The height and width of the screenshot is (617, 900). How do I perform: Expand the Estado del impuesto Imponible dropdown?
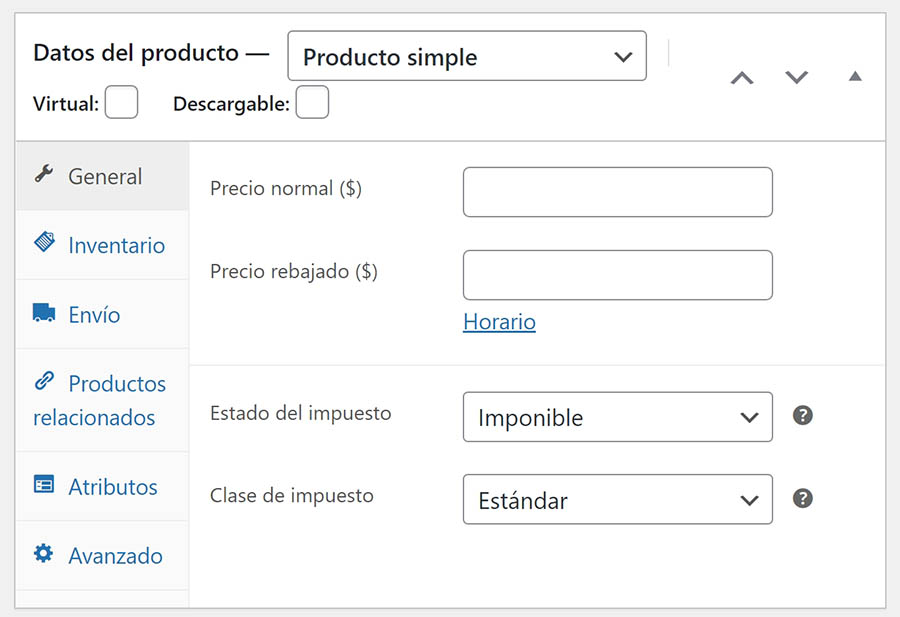click(x=617, y=417)
